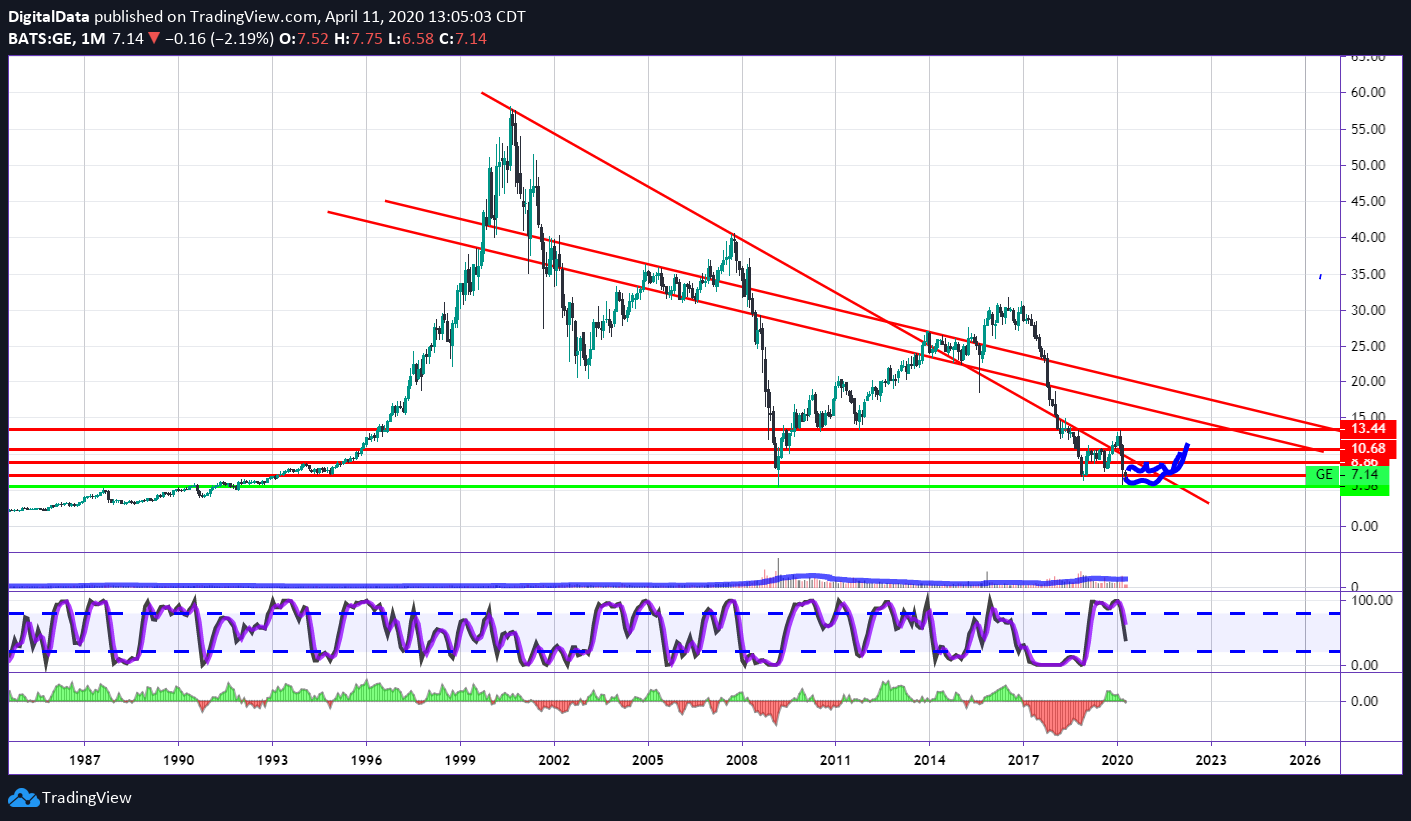Click the 2011 year label
This screenshot has height=821, width=1411.
point(836,759)
